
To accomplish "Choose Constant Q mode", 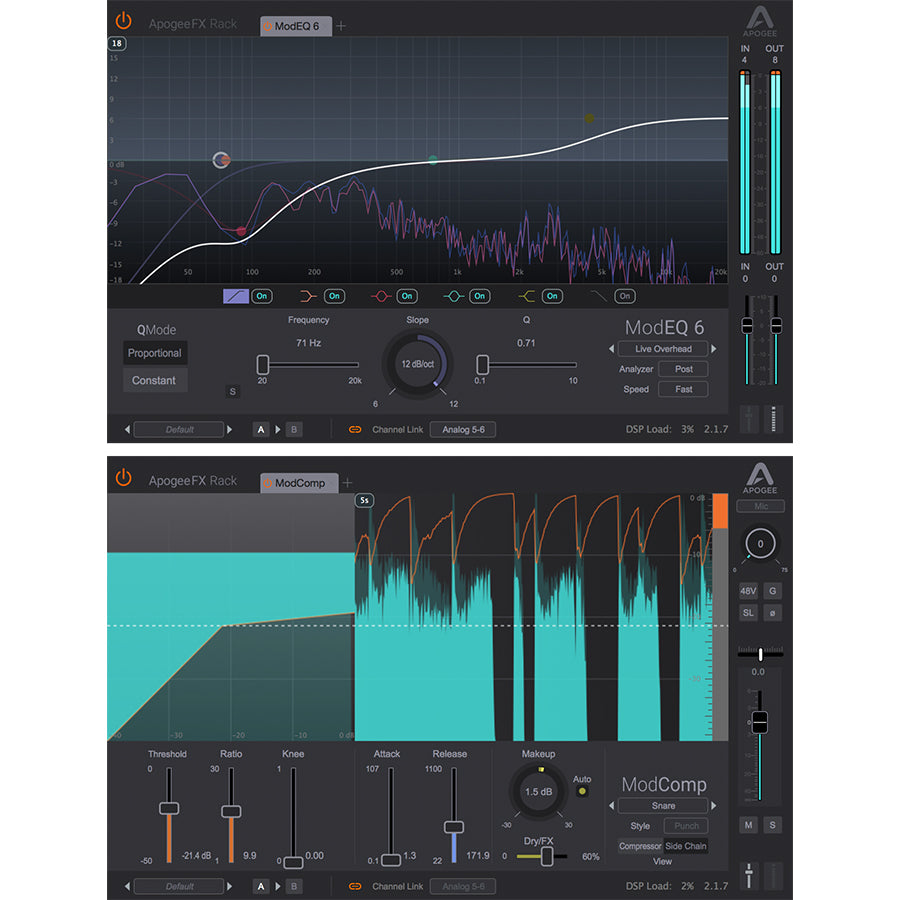I will pyautogui.click(x=154, y=380).
